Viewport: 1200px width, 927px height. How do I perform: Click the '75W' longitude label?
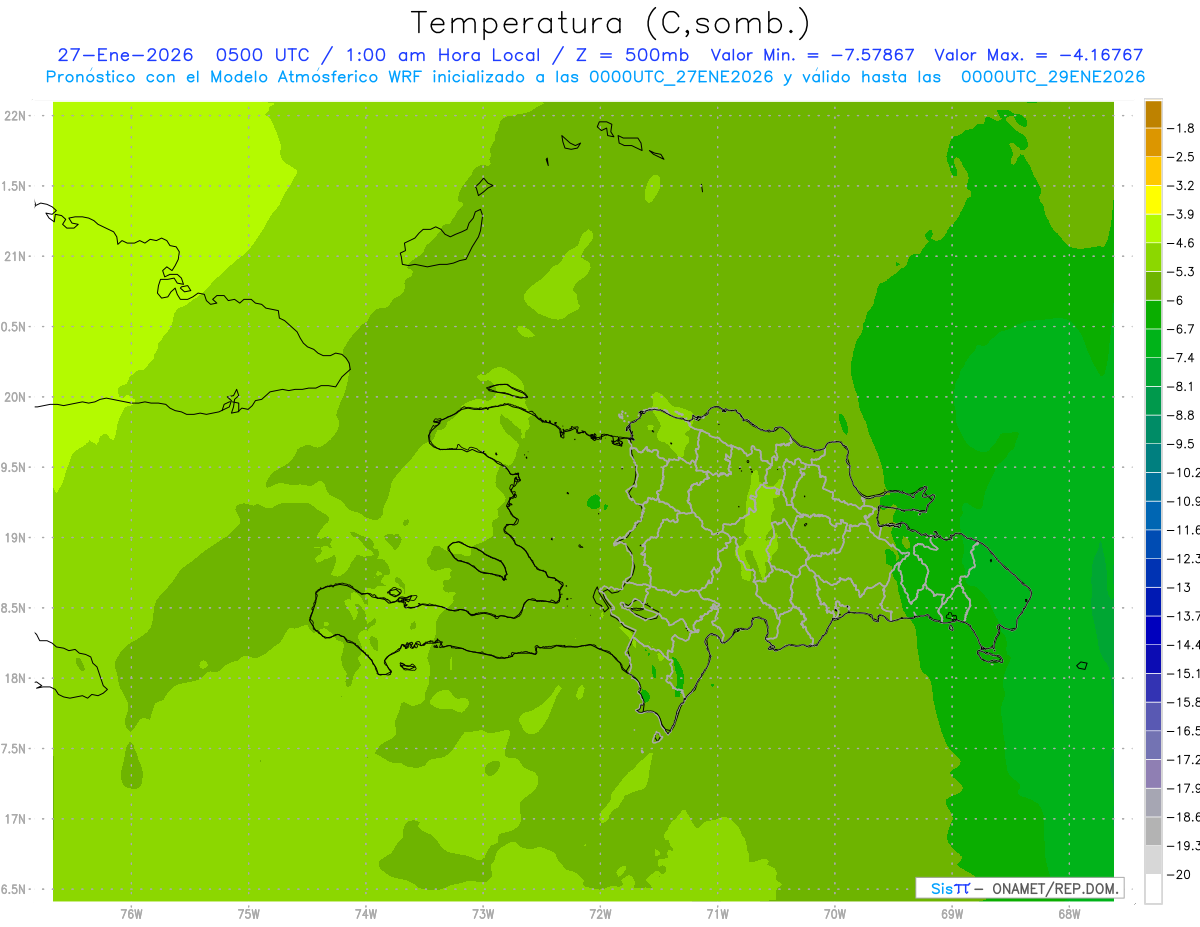click(x=249, y=914)
